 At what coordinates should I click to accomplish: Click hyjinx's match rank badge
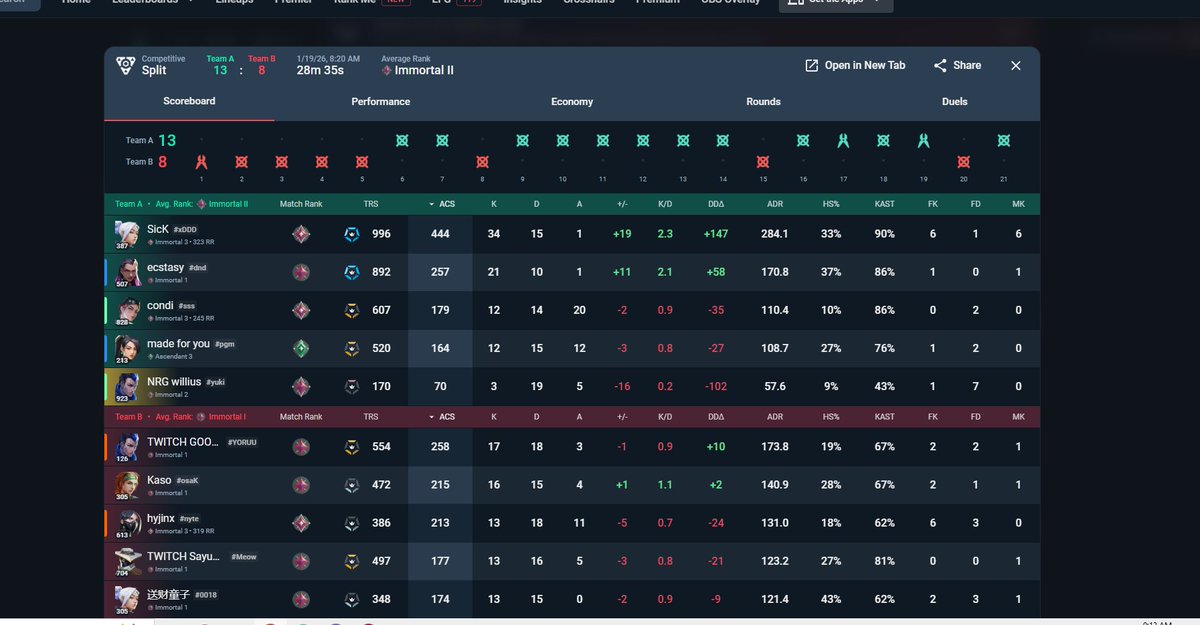coord(300,523)
